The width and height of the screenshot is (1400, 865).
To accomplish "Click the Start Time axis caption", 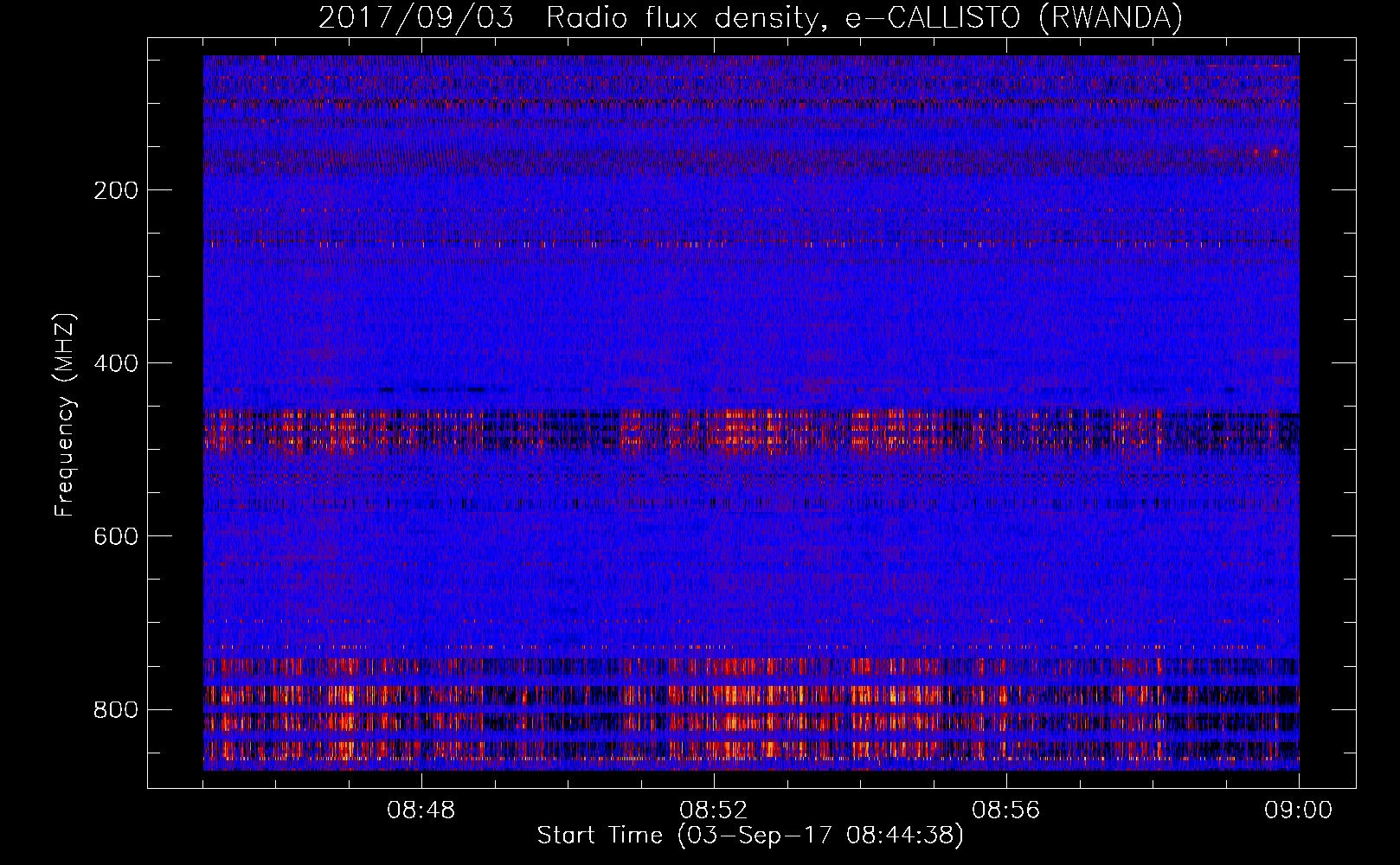I will pos(750,836).
